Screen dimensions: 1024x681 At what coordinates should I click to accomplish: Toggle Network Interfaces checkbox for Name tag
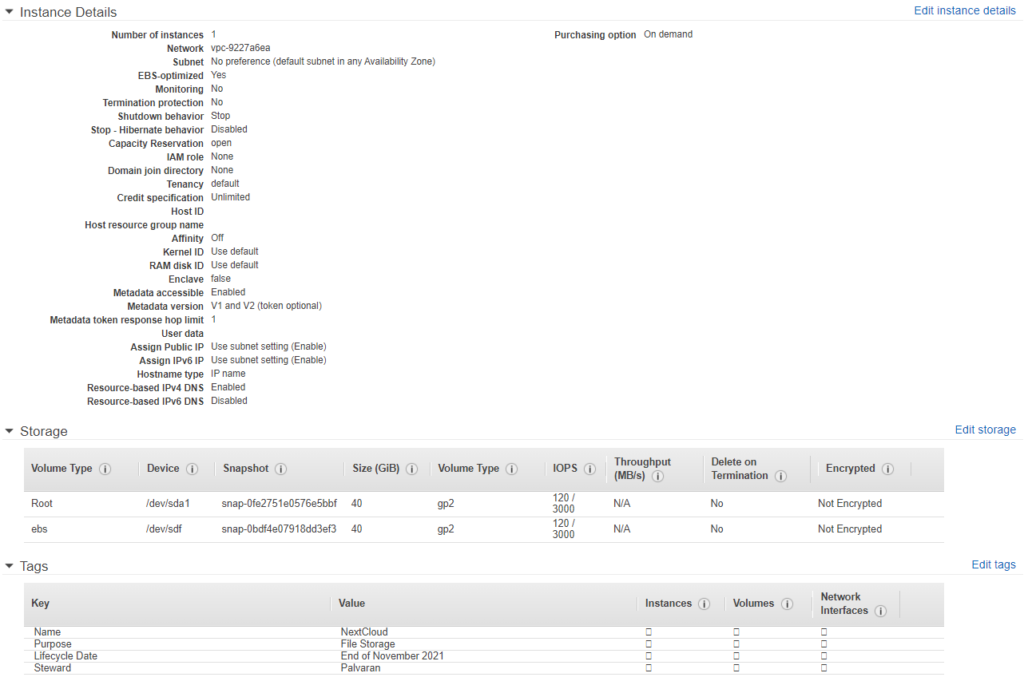point(824,632)
